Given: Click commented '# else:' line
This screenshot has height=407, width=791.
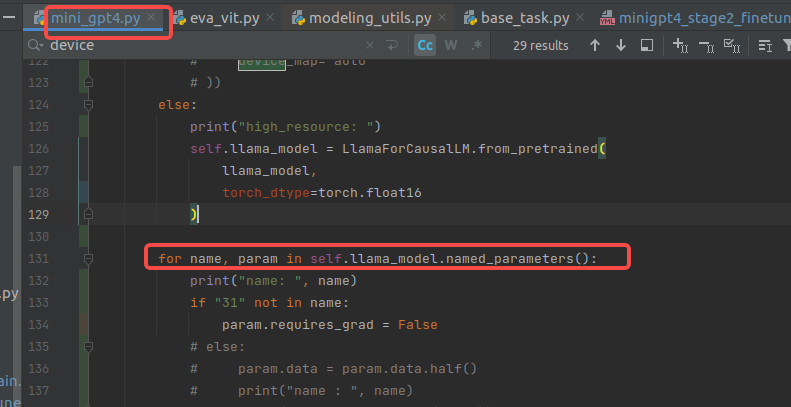Looking at the screenshot, I should (x=217, y=346).
